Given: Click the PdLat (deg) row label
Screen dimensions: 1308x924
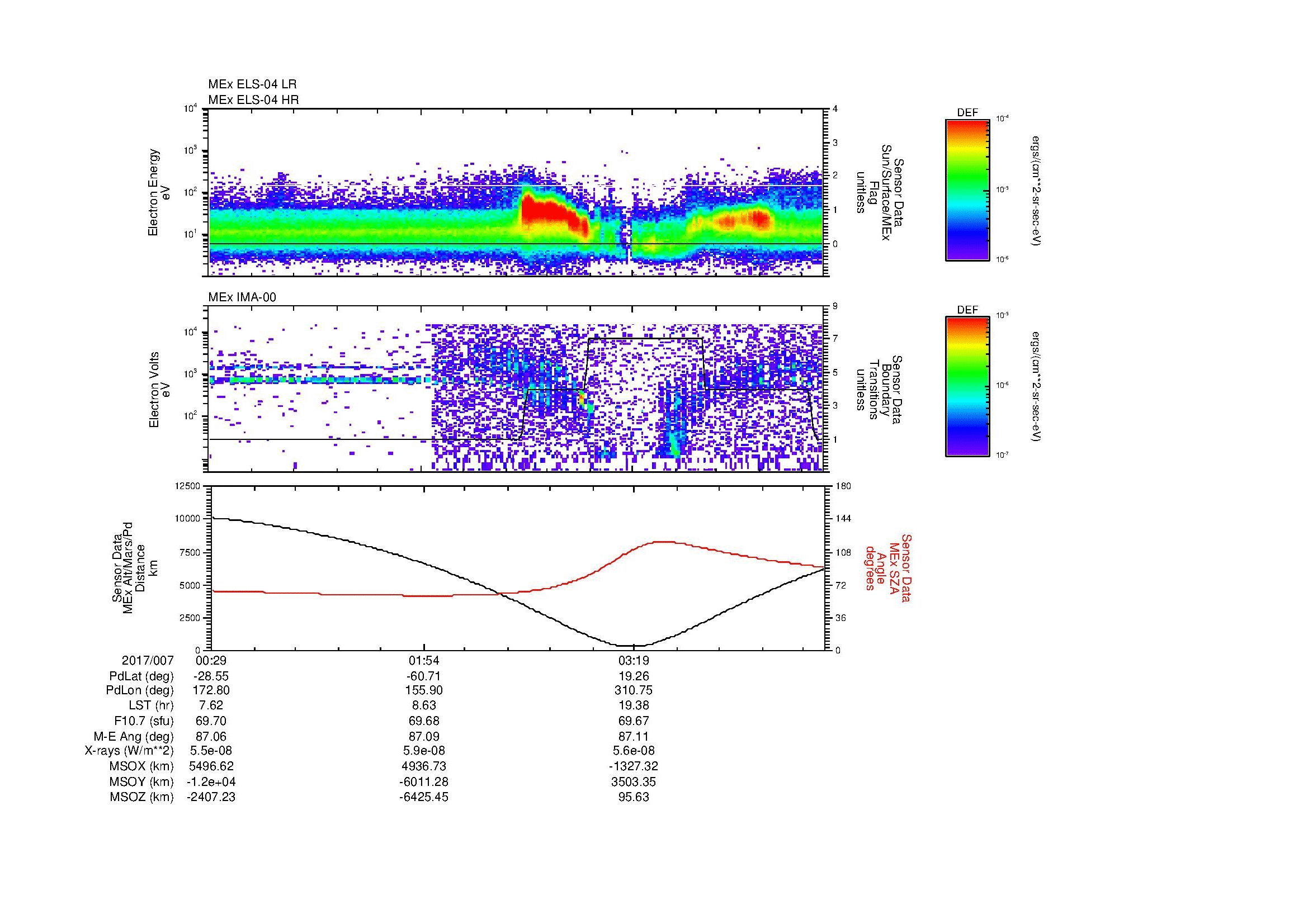Looking at the screenshot, I should (x=141, y=676).
